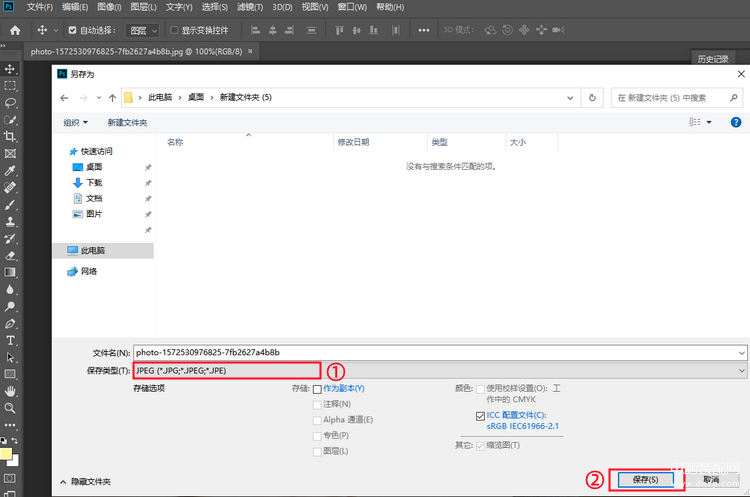Enable the 作为副本 checkbox
Viewport: 750px width, 497px height.
[317, 389]
